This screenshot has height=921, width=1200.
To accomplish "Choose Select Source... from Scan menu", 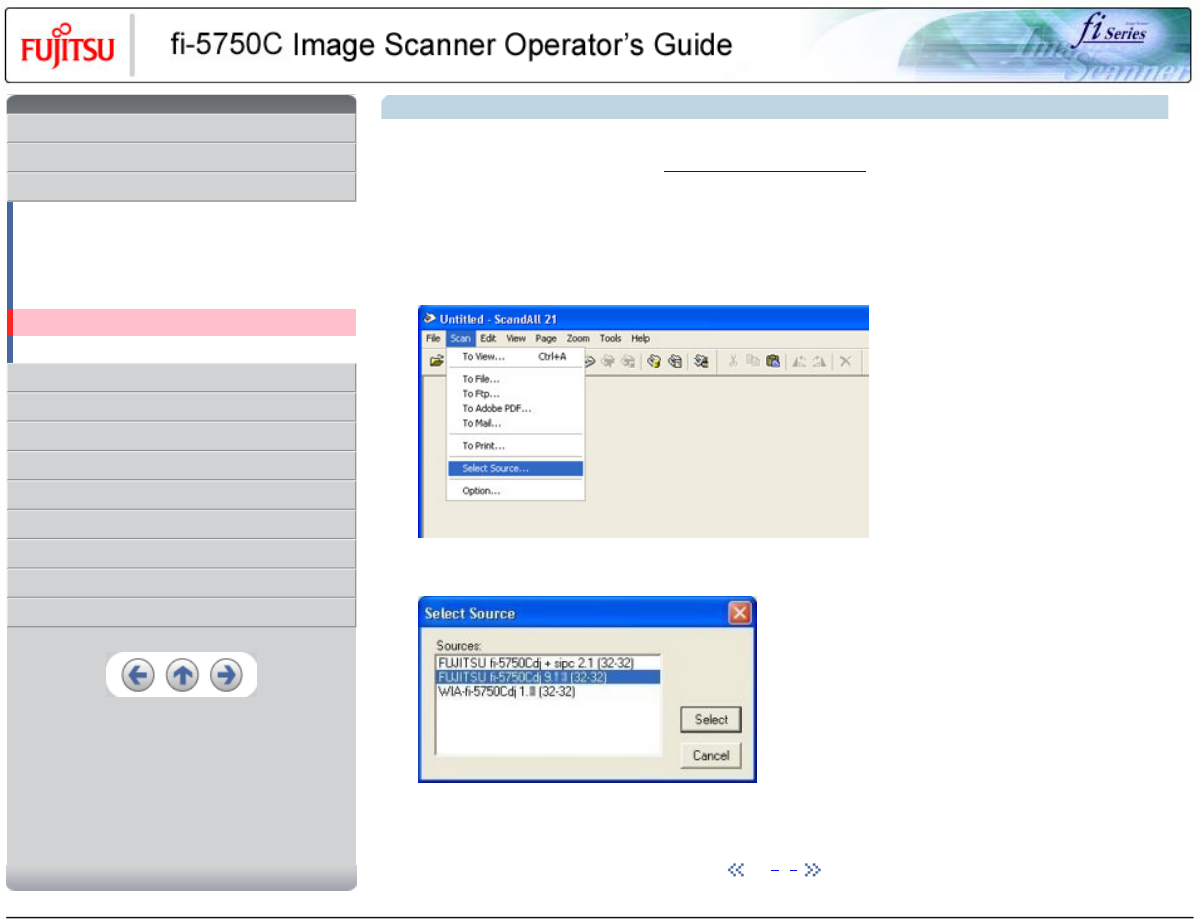I will pos(495,468).
